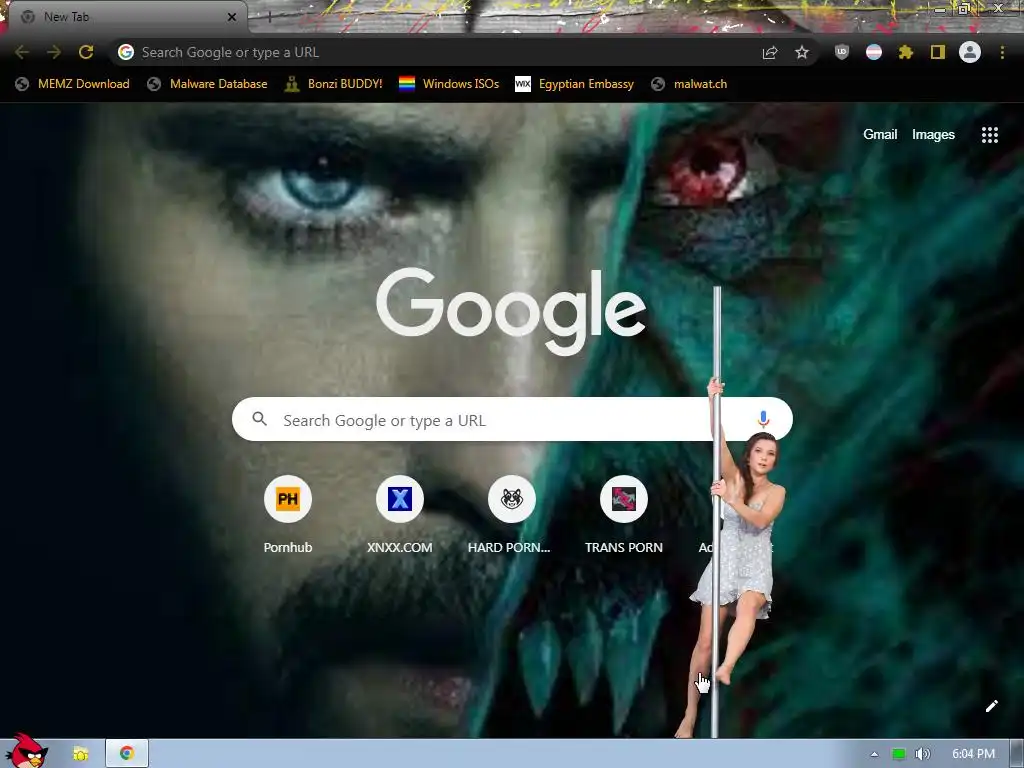Open the Chrome profile avatar

pos(970,52)
